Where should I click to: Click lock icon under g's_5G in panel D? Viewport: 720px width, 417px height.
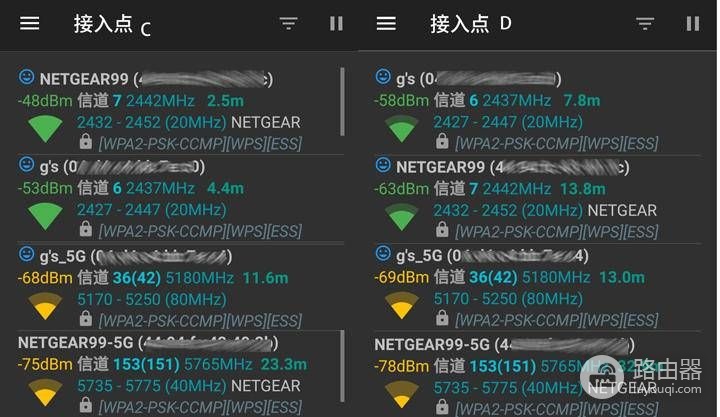442,317
